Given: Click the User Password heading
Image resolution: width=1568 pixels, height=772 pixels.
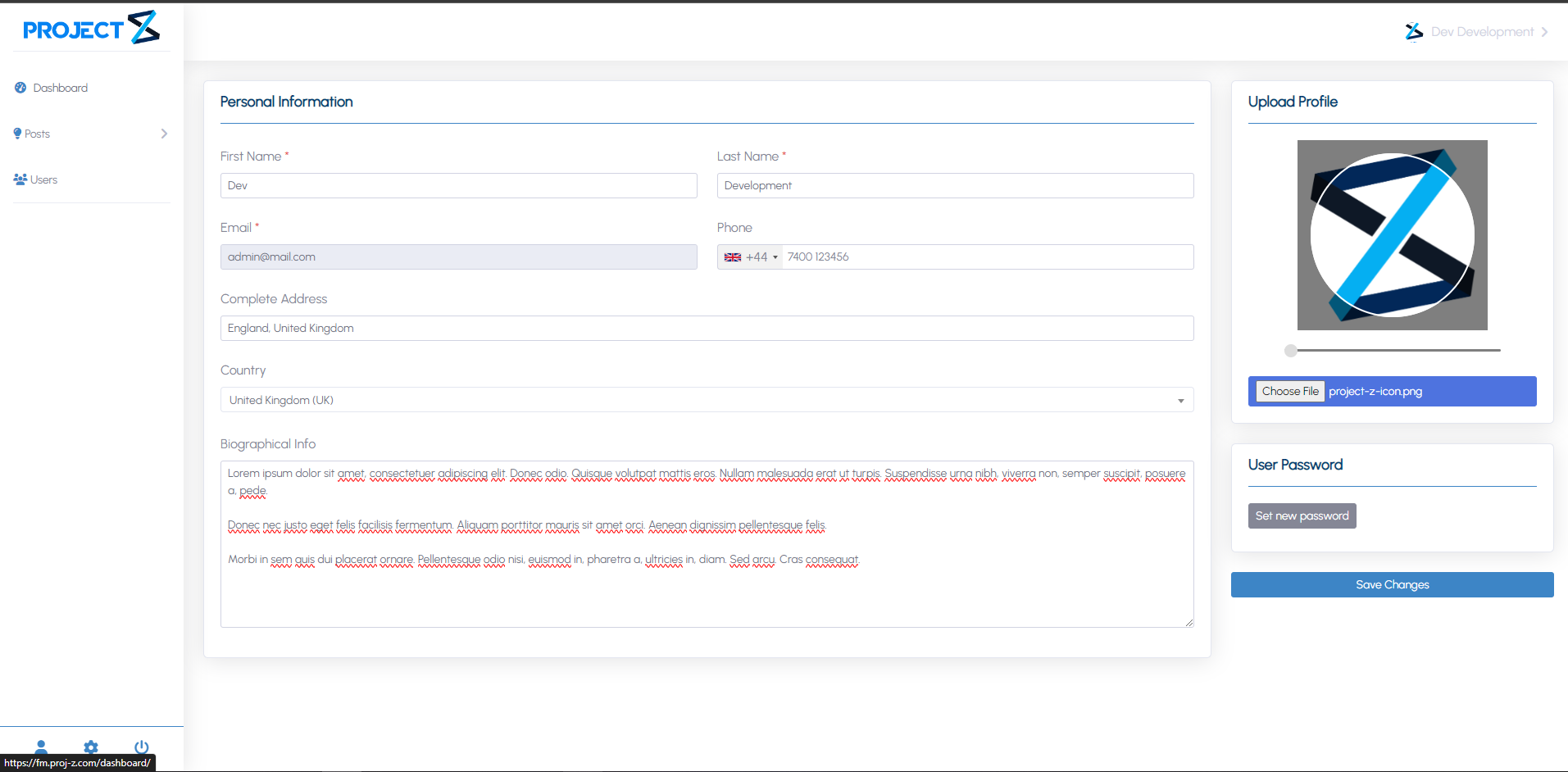Looking at the screenshot, I should coord(1295,465).
